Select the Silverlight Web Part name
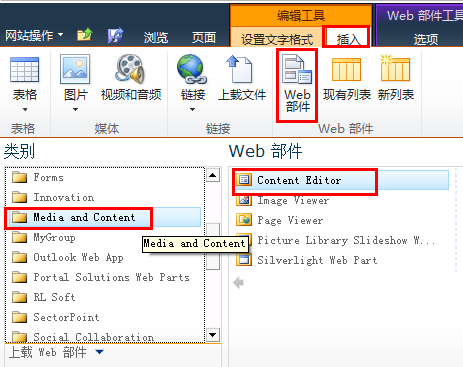 317,260
